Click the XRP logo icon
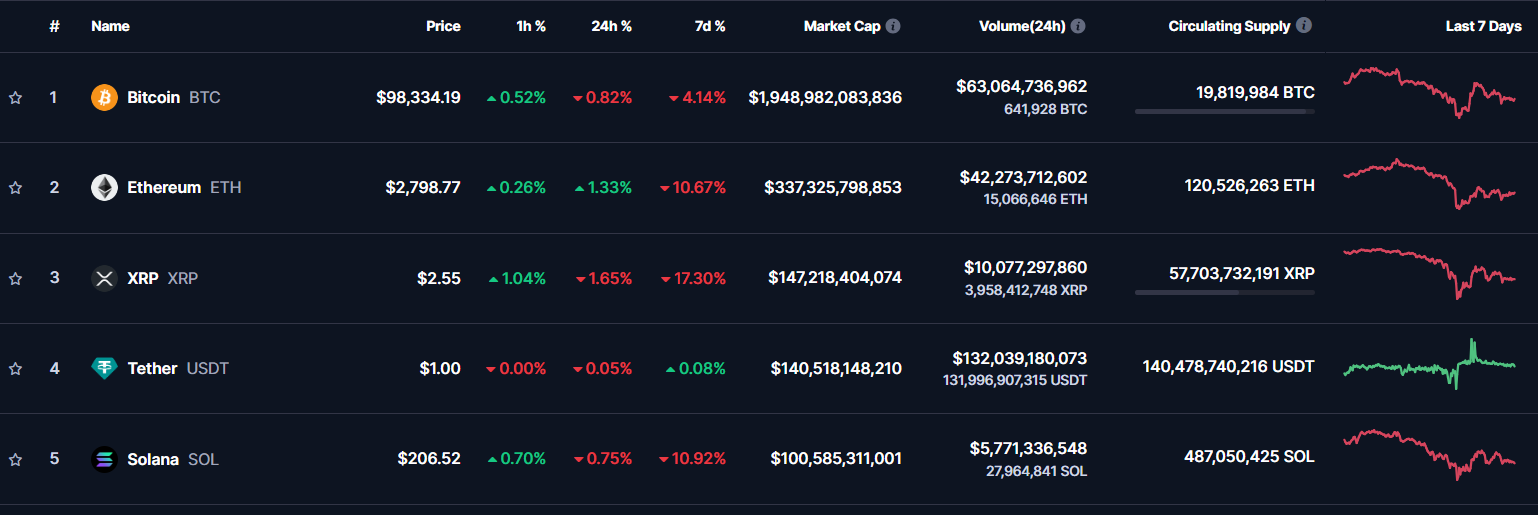Viewport: 1538px width, 515px height. pos(104,278)
